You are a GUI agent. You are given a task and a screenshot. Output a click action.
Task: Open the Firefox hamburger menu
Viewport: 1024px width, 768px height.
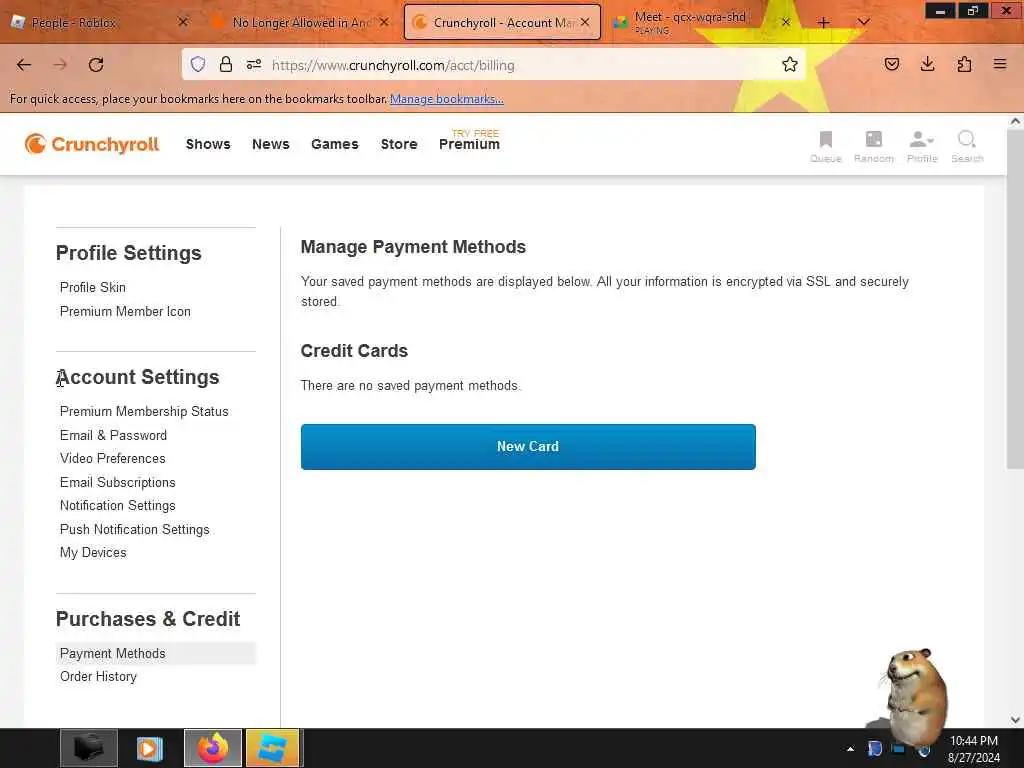pyautogui.click(x=1000, y=64)
